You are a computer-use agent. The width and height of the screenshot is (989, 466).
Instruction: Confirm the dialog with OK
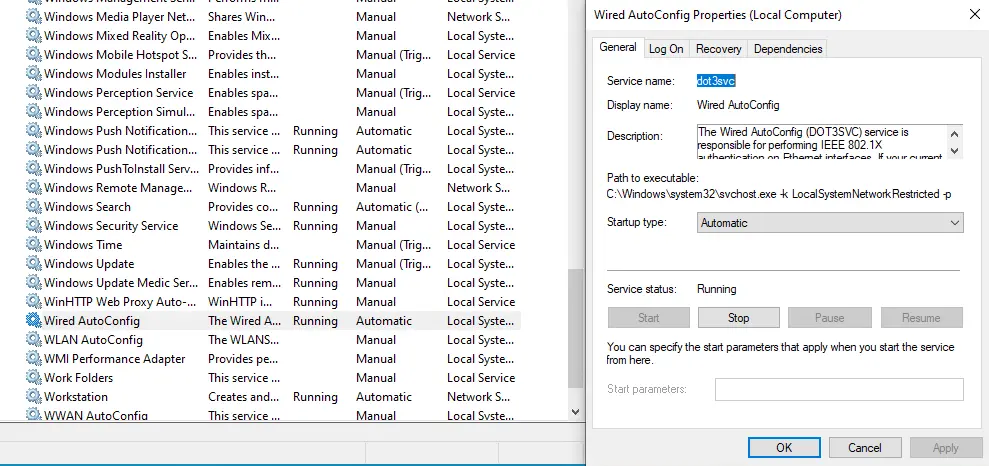784,448
